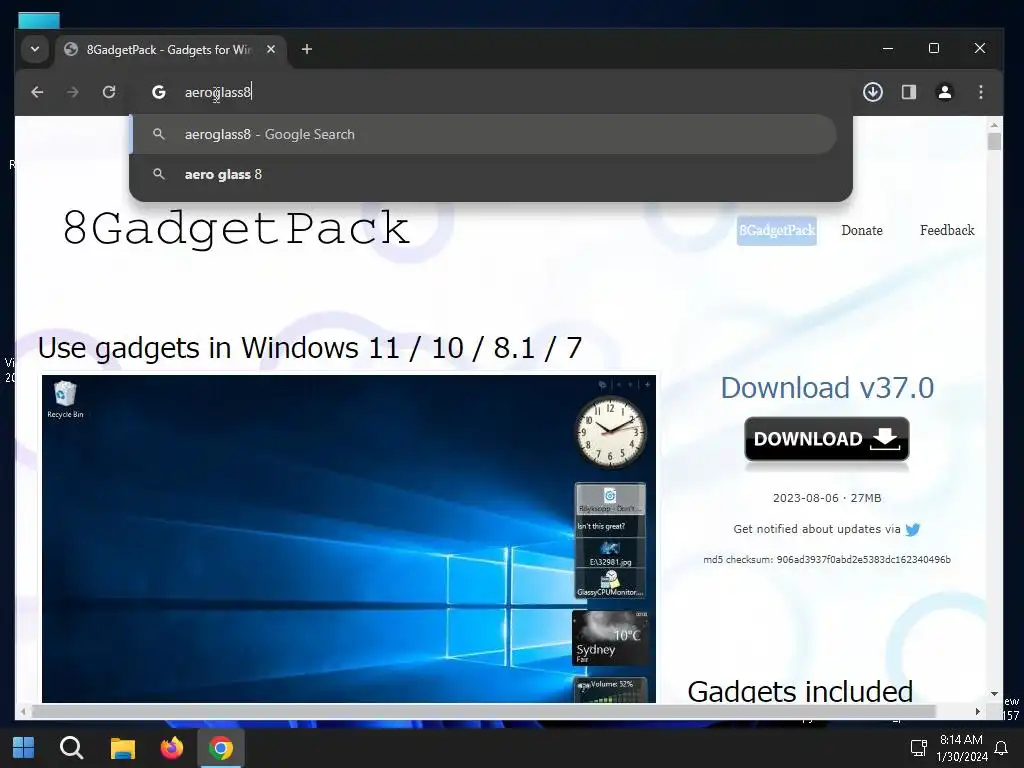
Task: Launch File Explorer from the taskbar
Action: coord(122,748)
